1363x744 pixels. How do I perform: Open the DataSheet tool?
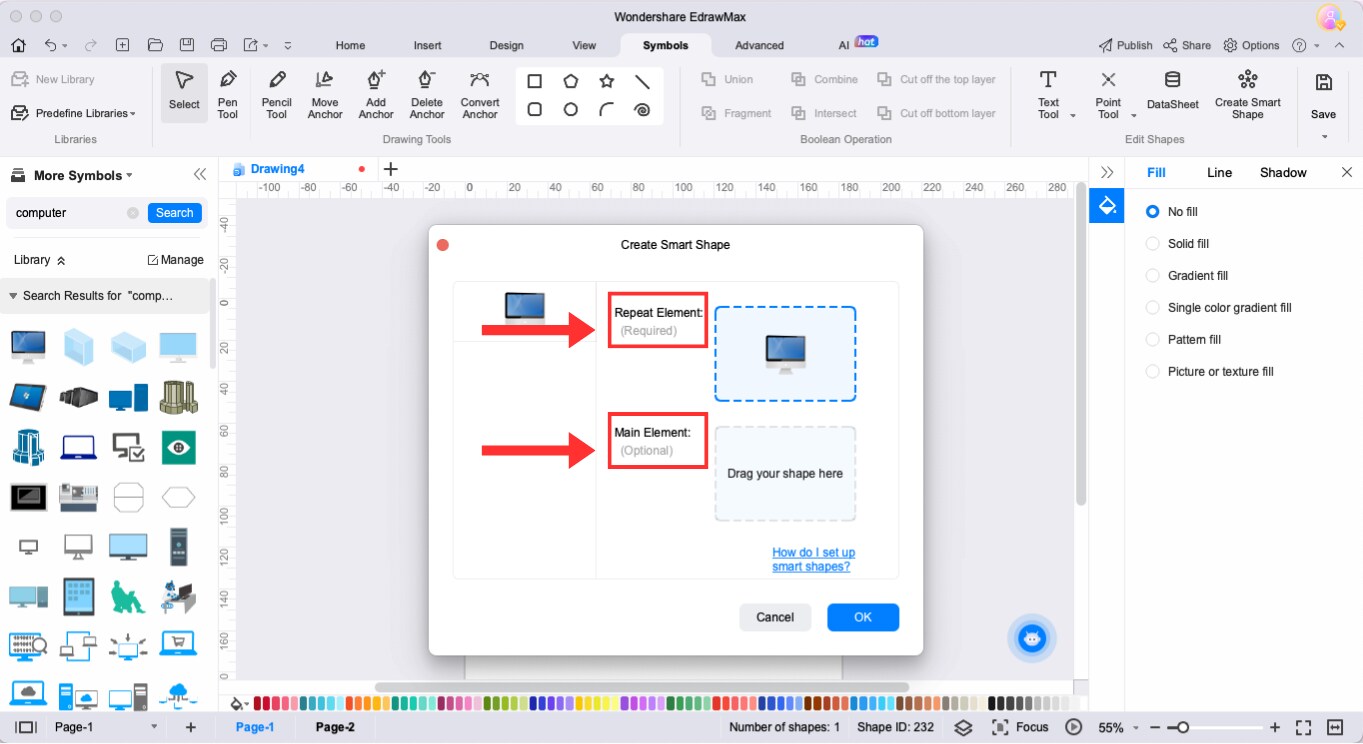1173,90
